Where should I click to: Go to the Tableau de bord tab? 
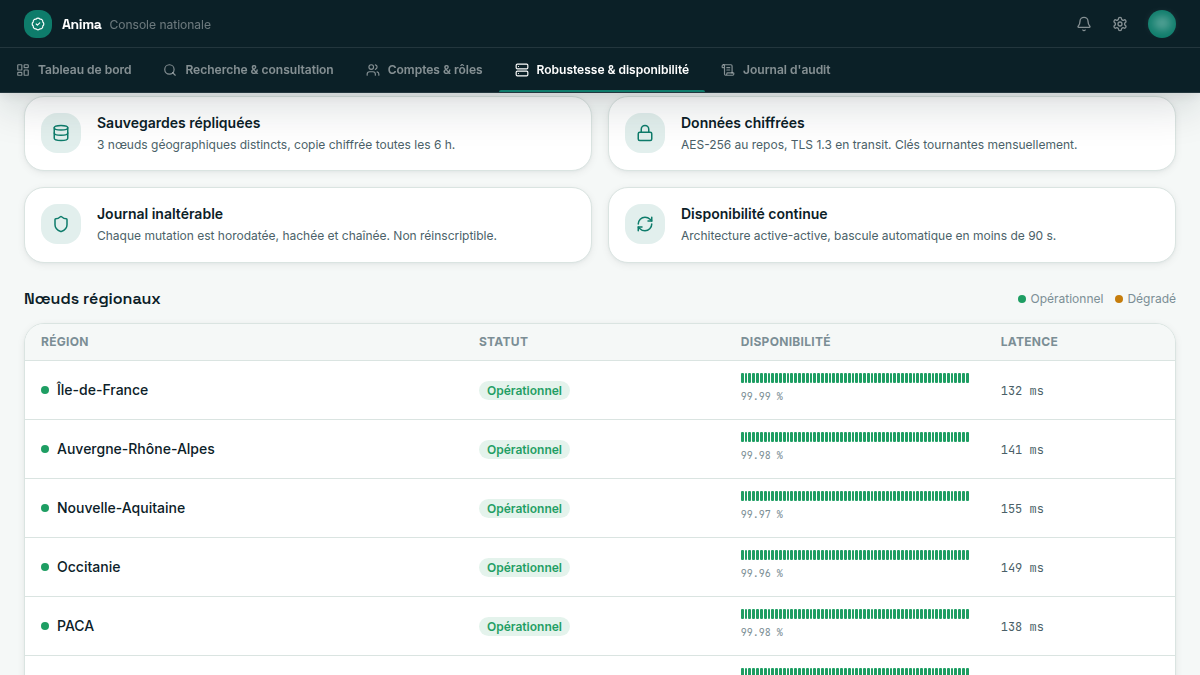click(74, 70)
